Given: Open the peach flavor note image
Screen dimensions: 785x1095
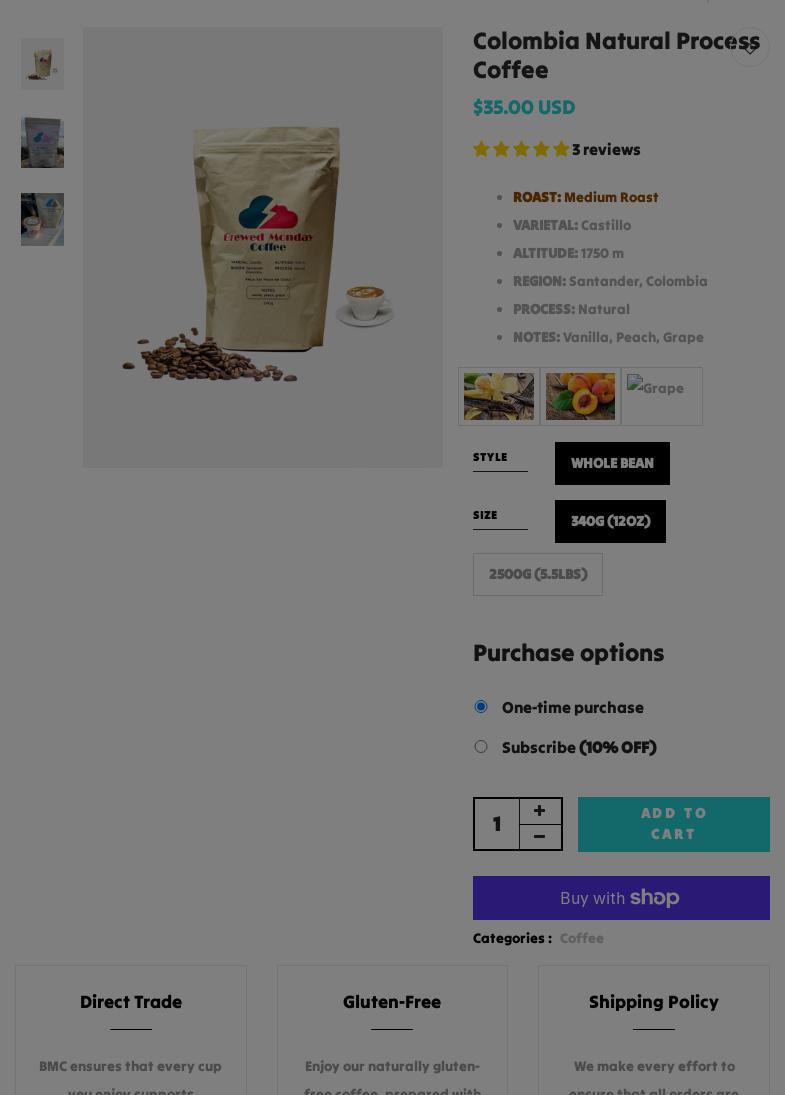Looking at the screenshot, I should pyautogui.click(x=580, y=397).
